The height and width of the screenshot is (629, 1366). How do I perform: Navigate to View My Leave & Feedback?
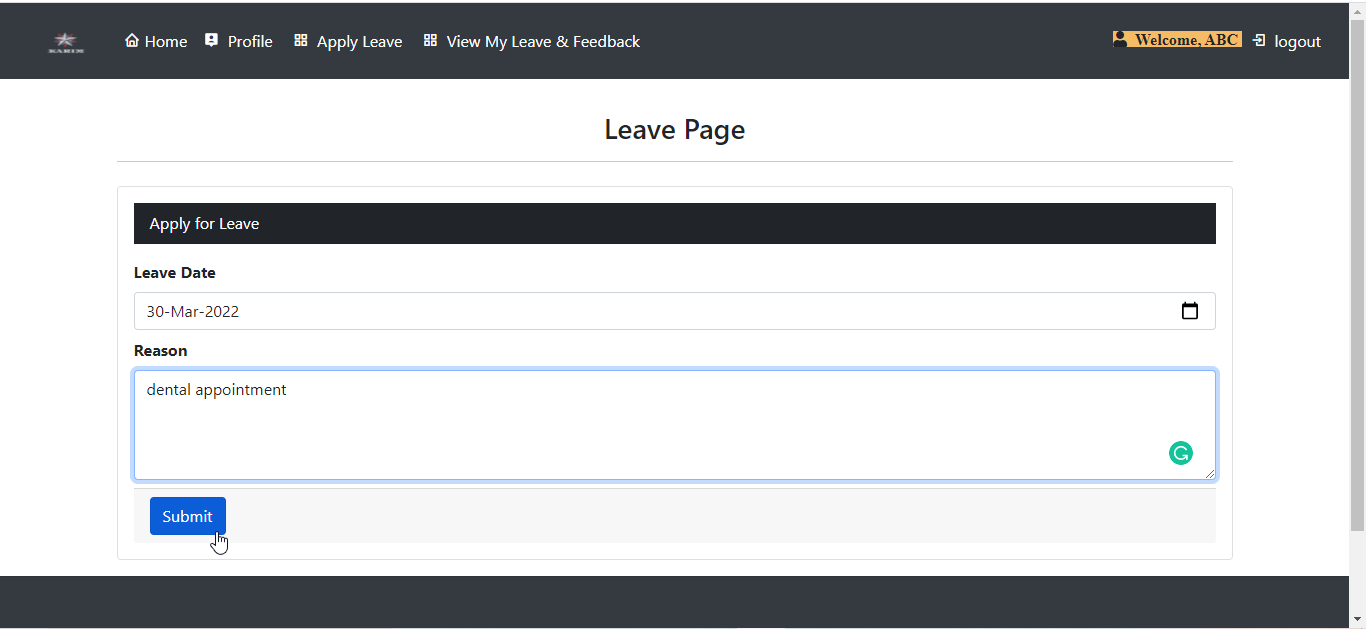pyautogui.click(x=543, y=41)
